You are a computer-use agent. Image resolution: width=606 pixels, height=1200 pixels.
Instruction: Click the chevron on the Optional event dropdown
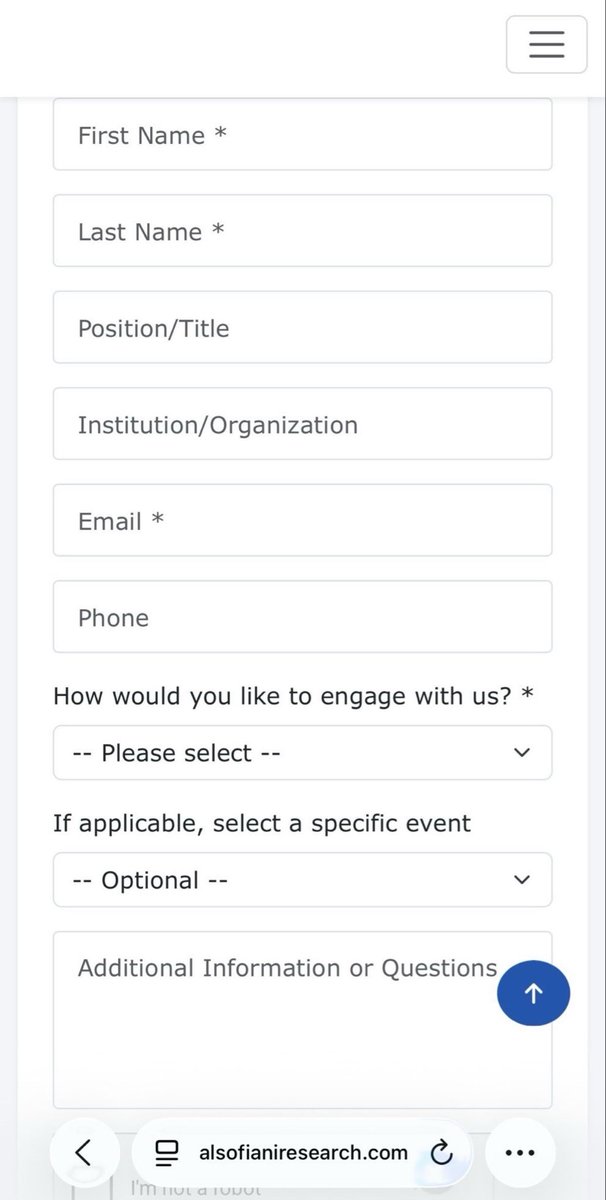pyautogui.click(x=521, y=880)
